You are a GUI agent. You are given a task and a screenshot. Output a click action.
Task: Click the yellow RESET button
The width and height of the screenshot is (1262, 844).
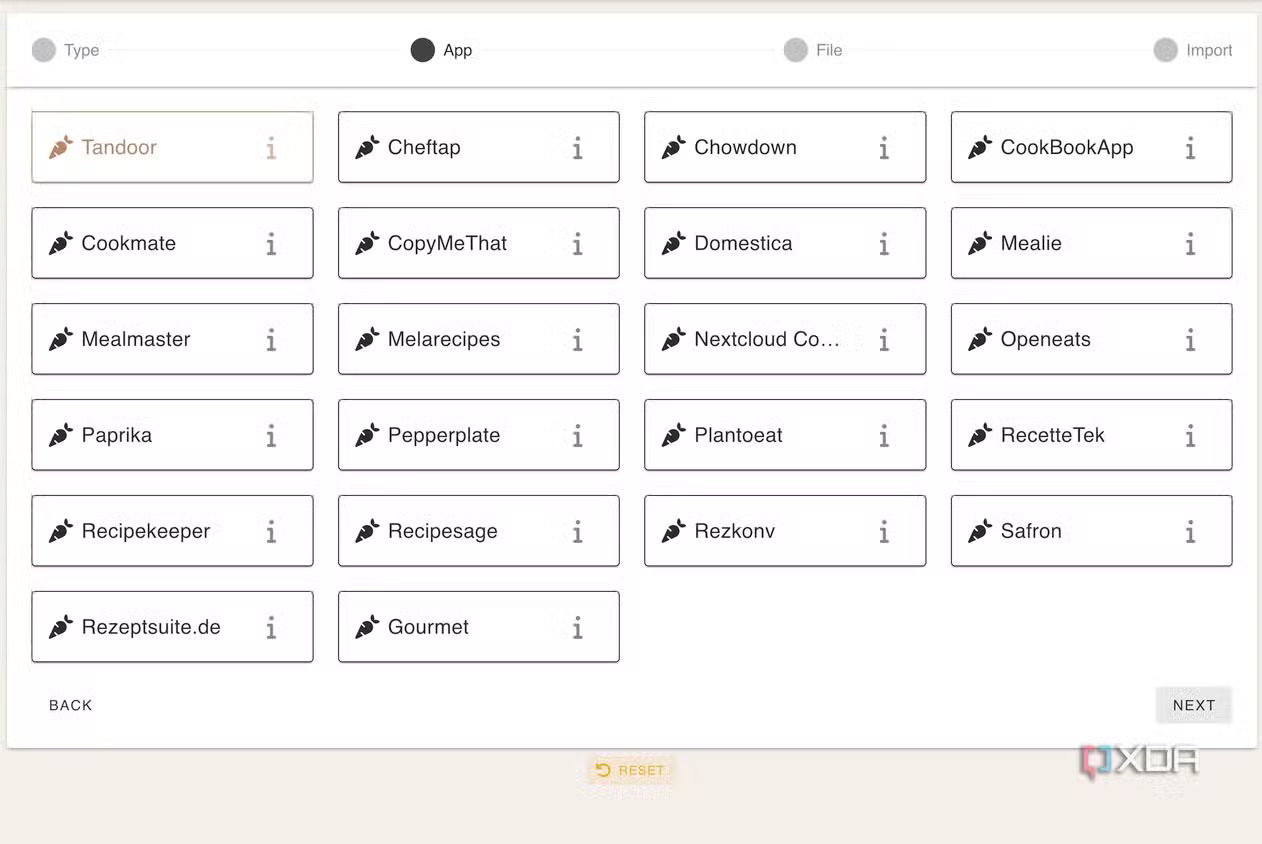630,770
